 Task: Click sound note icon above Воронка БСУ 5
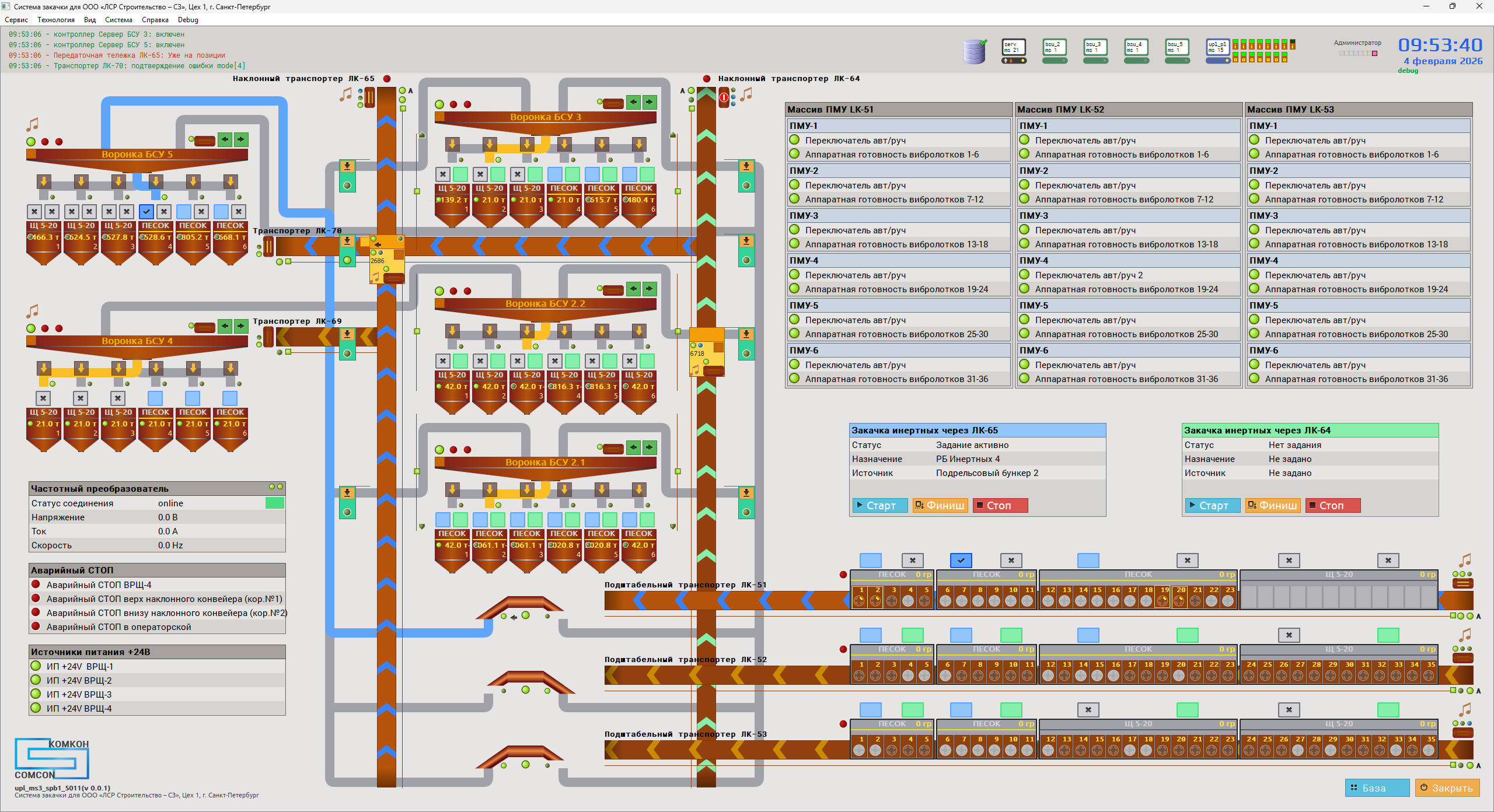click(x=33, y=124)
